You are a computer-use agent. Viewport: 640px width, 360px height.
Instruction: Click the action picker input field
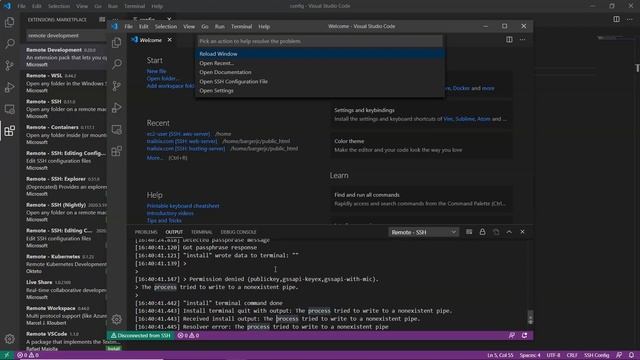coord(320,41)
